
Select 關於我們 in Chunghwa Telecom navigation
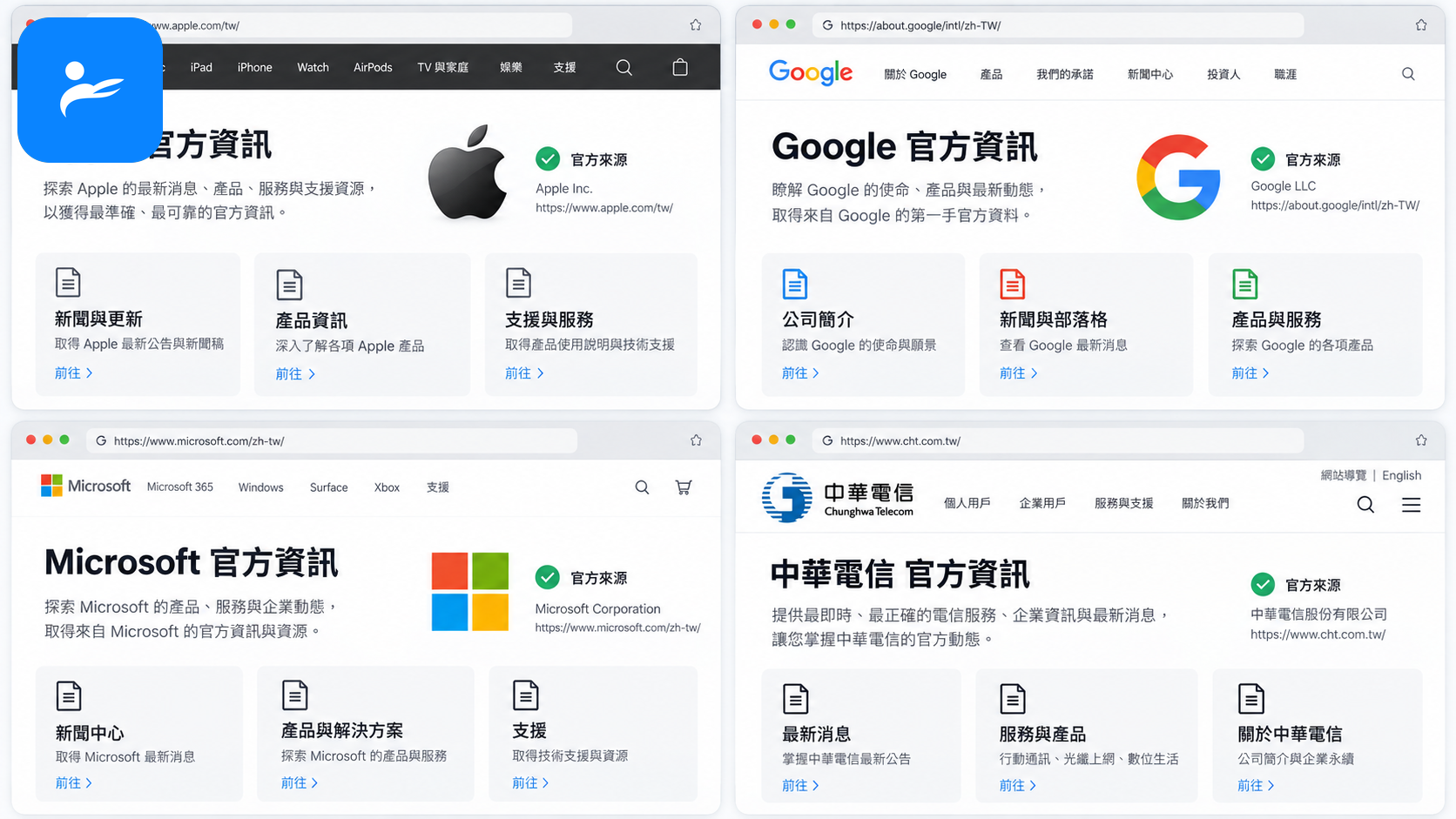[x=1205, y=503]
